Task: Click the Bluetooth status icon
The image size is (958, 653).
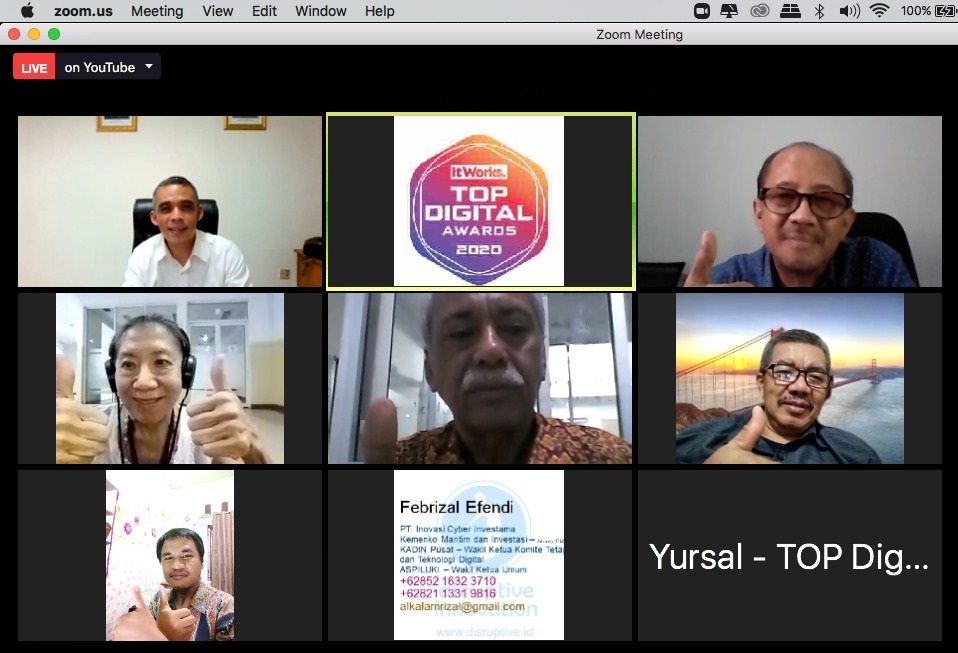Action: pyautogui.click(x=819, y=11)
